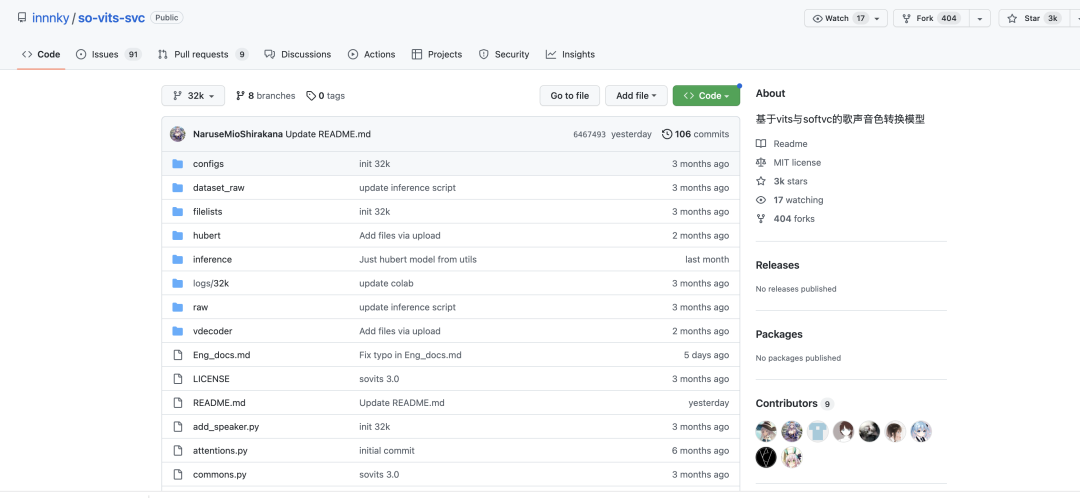Open the commons.py file

click(x=220, y=475)
